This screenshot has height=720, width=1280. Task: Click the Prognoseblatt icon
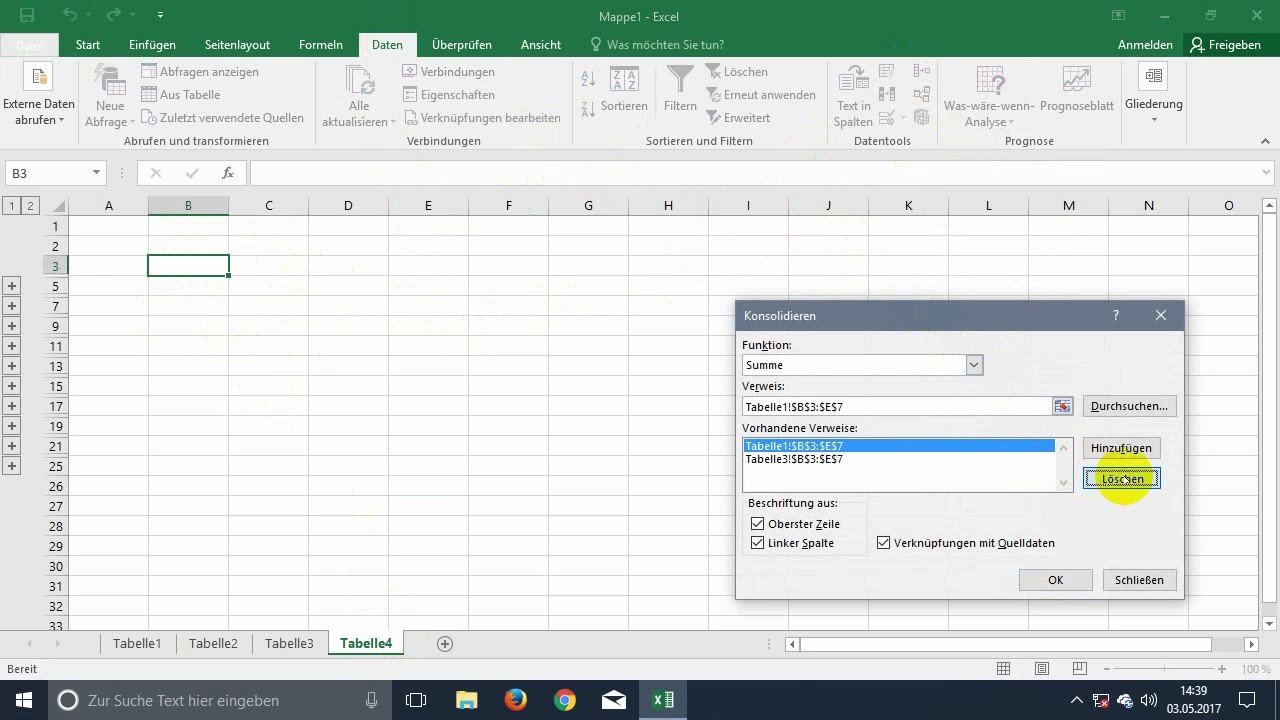[1077, 80]
